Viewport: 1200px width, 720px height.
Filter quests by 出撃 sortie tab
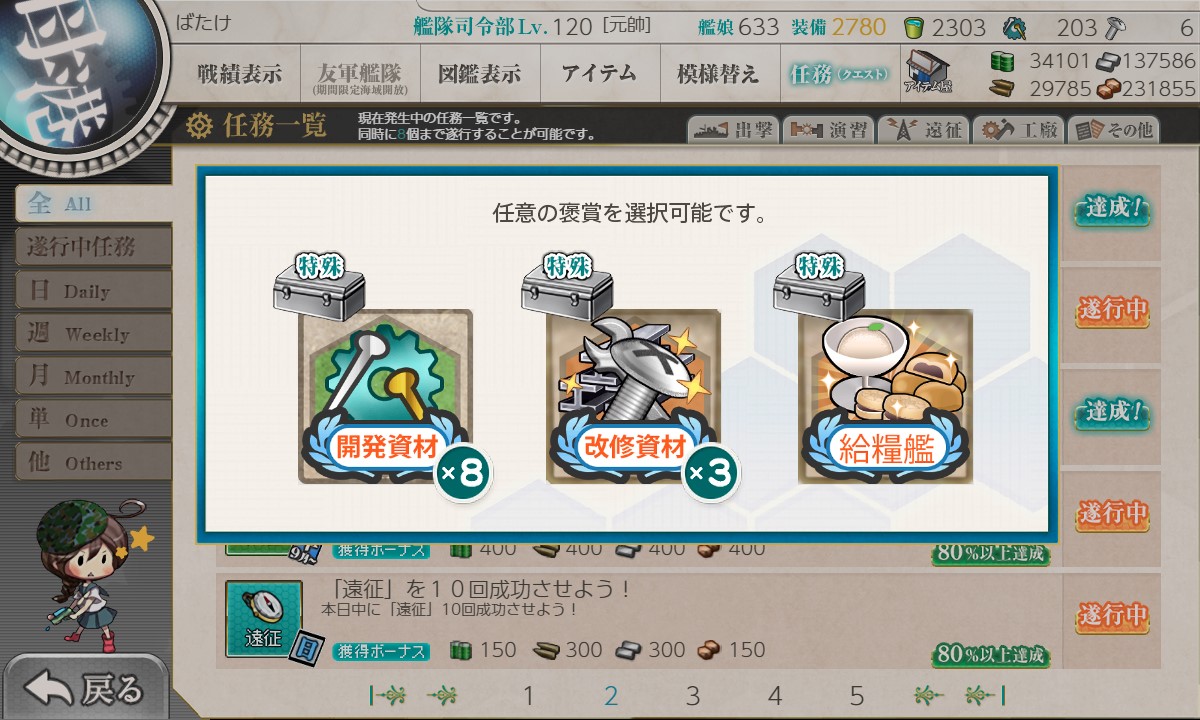point(733,130)
